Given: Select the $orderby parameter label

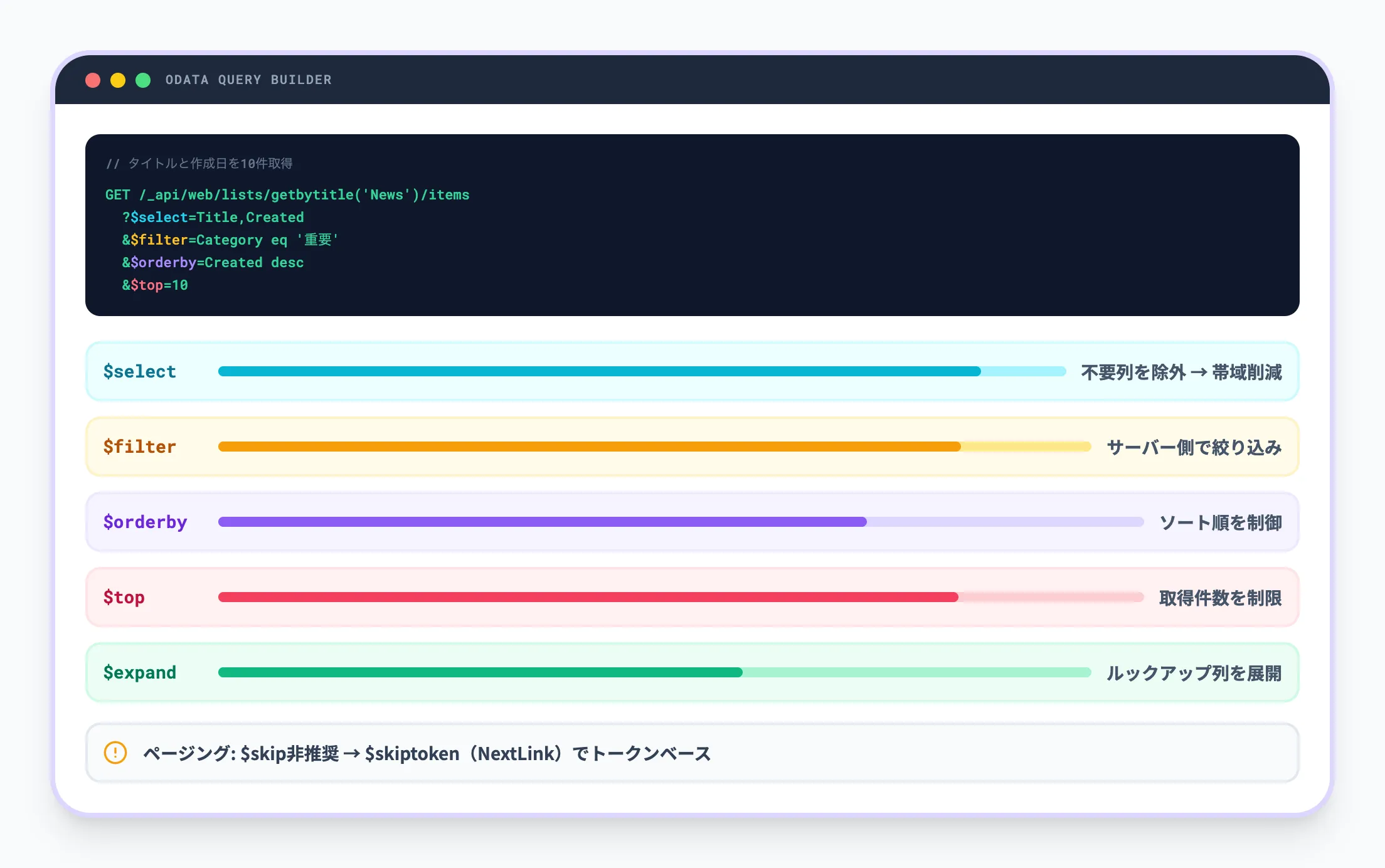Looking at the screenshot, I should pos(145,522).
